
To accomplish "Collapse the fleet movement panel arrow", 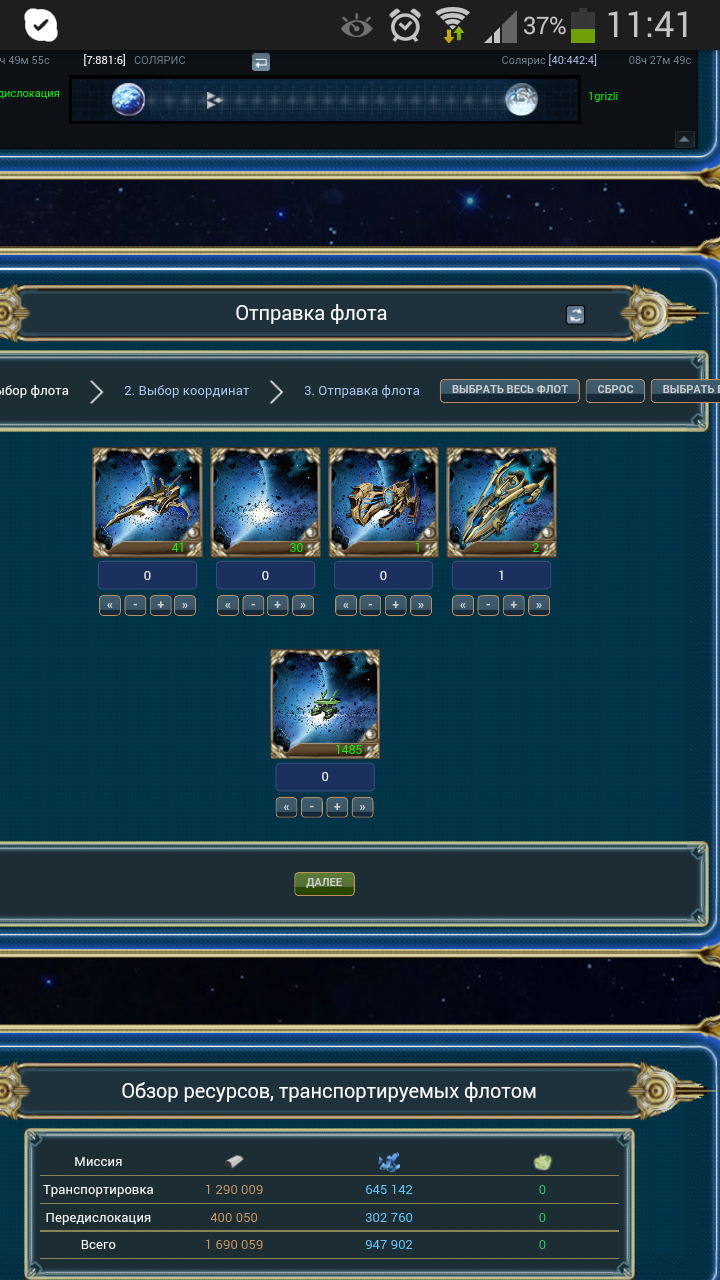I will tap(685, 138).
